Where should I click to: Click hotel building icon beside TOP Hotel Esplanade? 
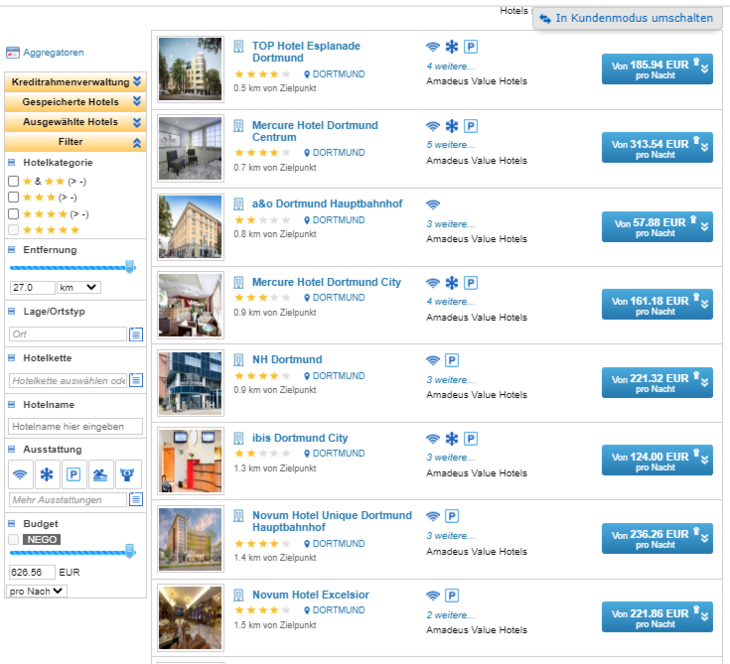click(238, 47)
